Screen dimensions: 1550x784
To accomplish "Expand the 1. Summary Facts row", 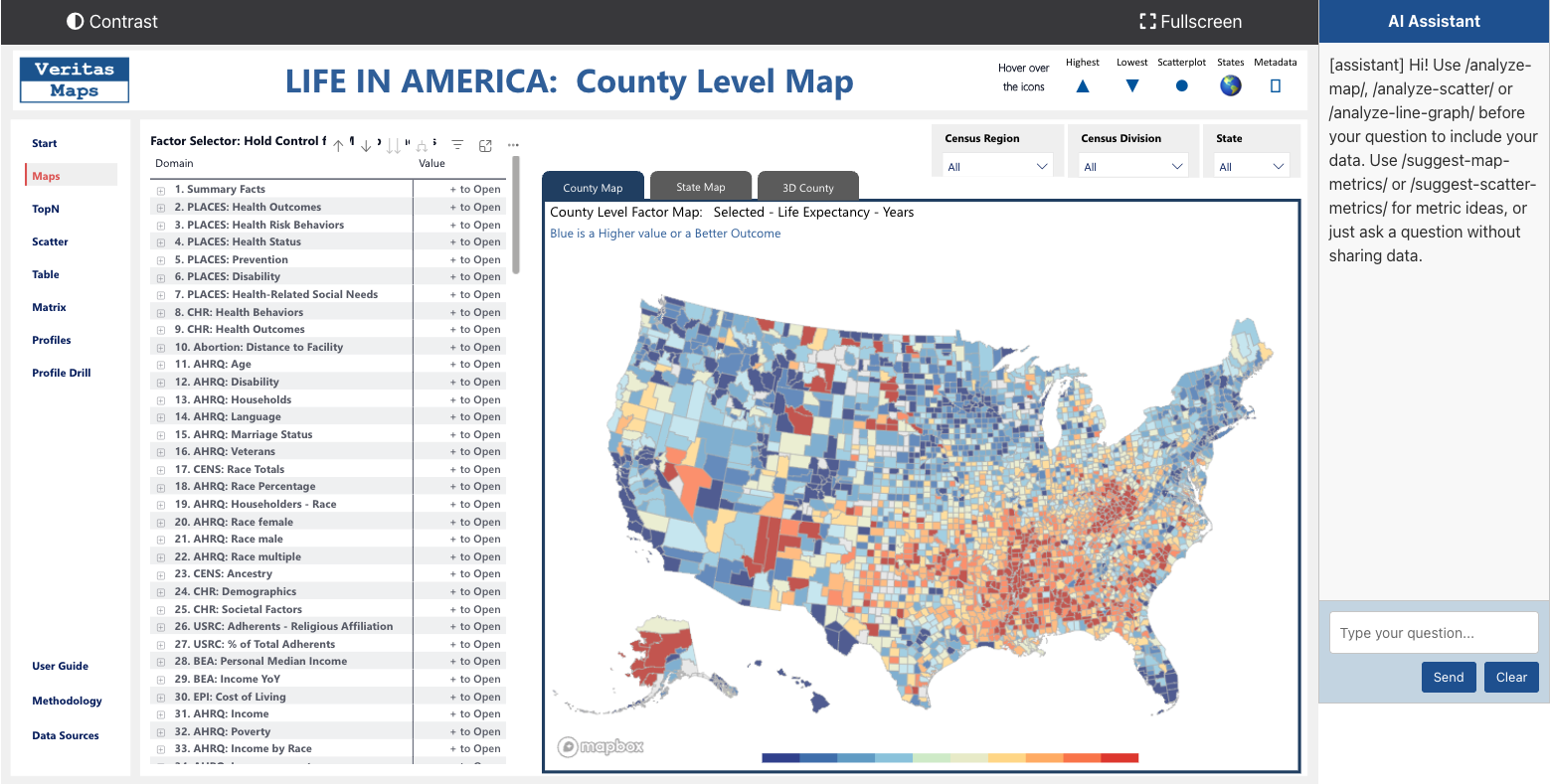I will click(x=160, y=190).
